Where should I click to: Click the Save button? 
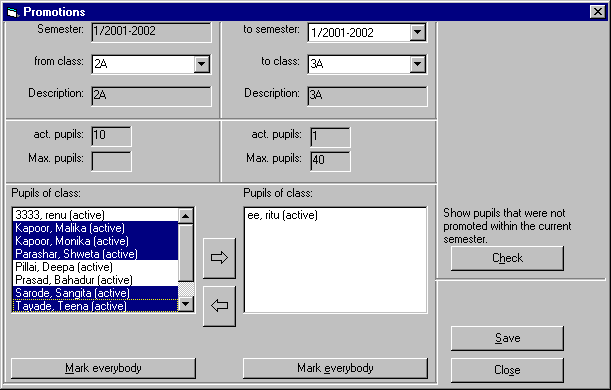[507, 338]
